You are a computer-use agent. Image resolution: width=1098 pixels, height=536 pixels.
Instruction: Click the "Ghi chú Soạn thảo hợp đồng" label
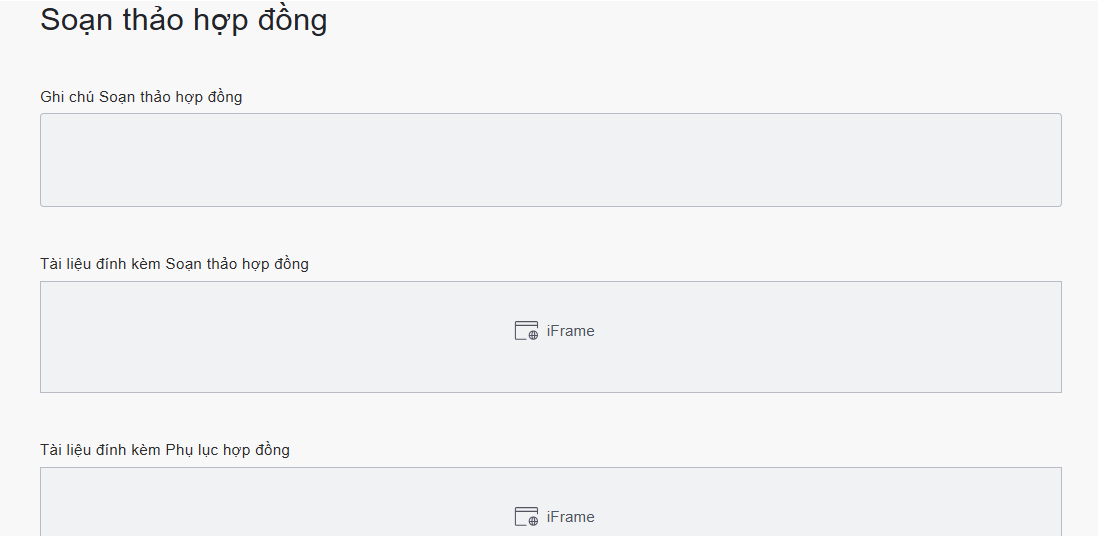tap(141, 97)
